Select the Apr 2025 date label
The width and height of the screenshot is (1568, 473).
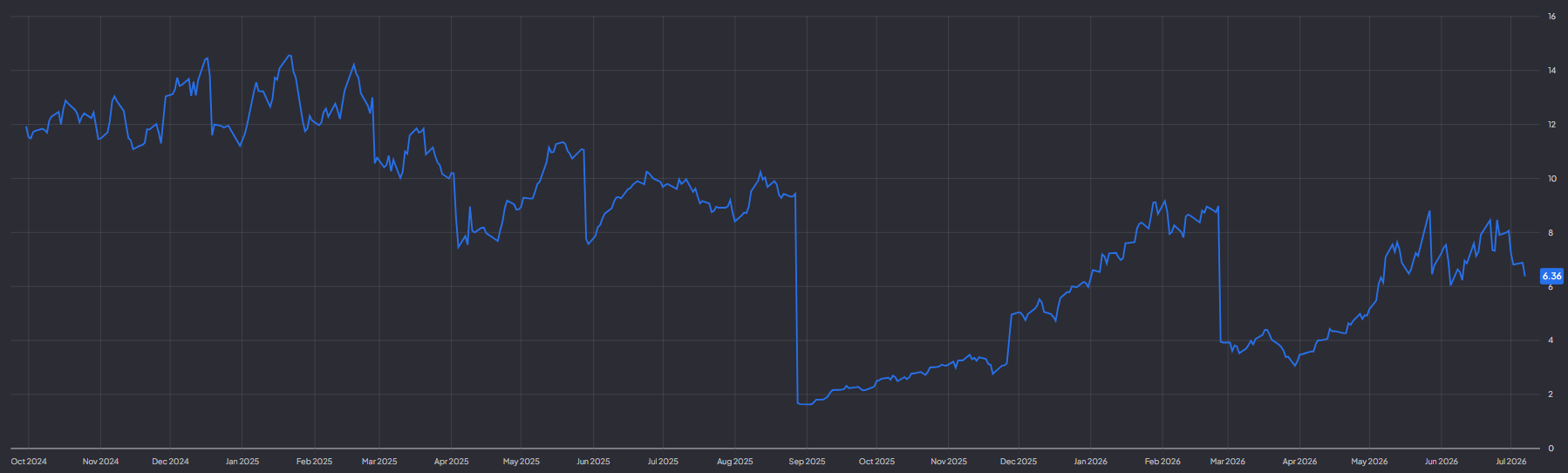click(452, 462)
